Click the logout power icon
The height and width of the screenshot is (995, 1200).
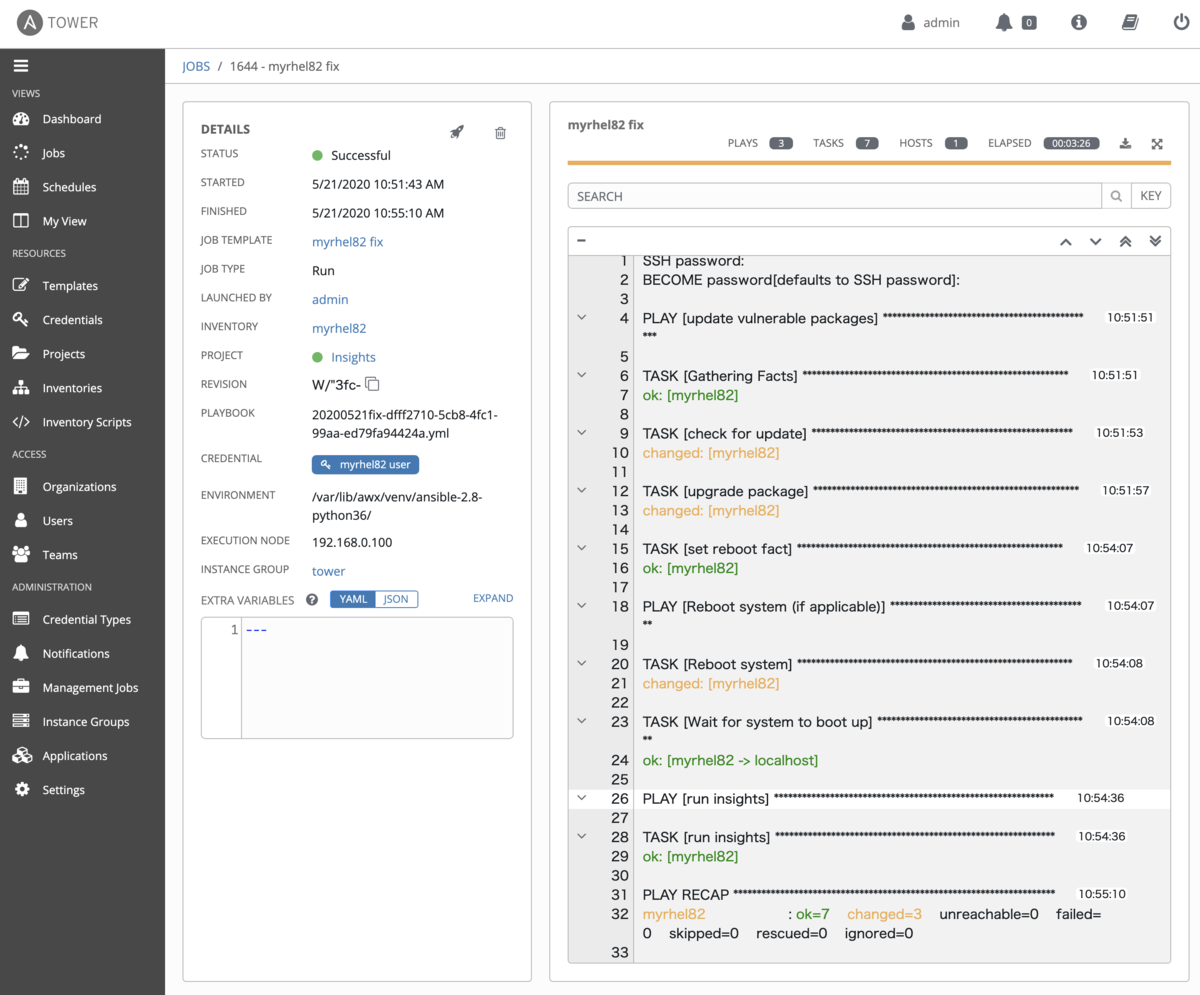(1181, 22)
